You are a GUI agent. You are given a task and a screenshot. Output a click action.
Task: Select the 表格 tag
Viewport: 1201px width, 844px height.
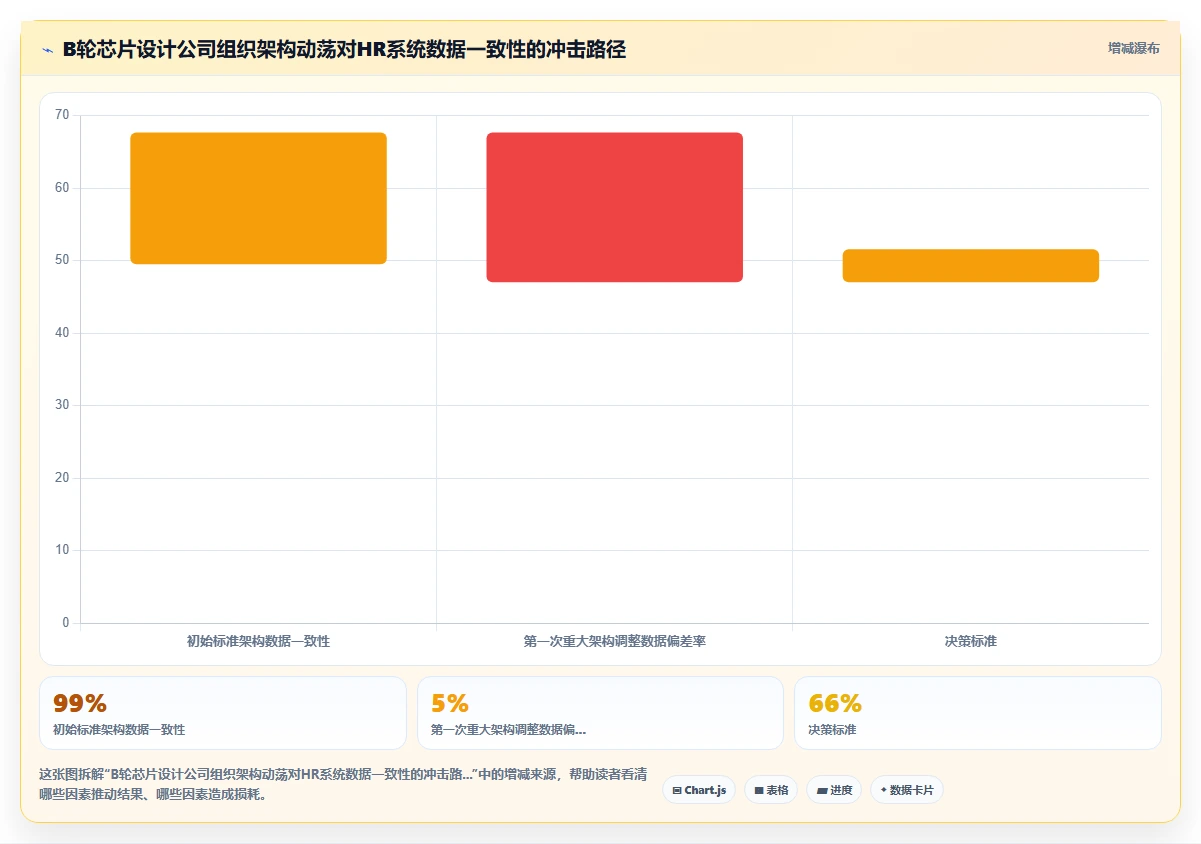point(771,790)
